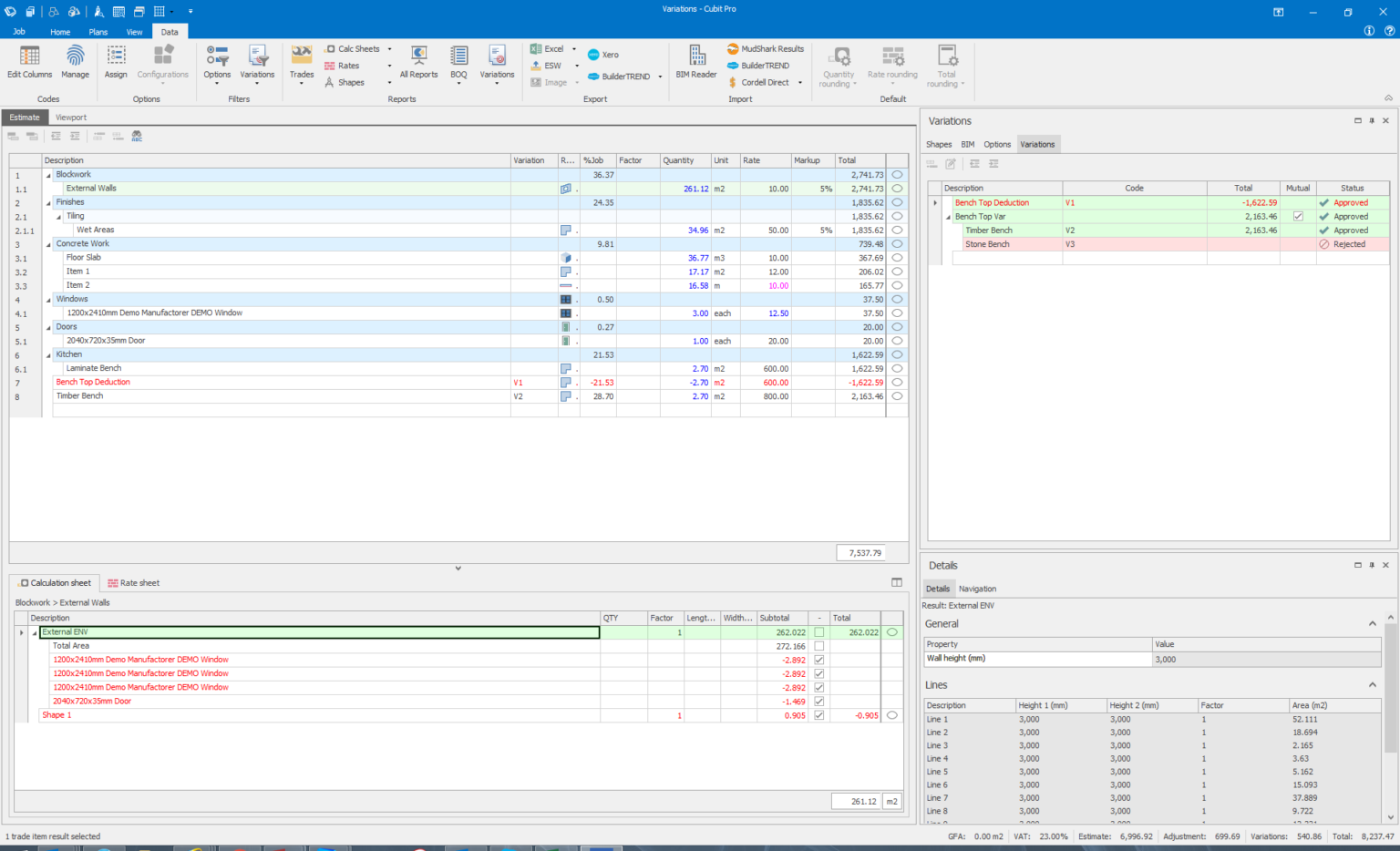Screen dimensions: 1400x851
Task: Click the Assign filter icon
Action: click(116, 62)
